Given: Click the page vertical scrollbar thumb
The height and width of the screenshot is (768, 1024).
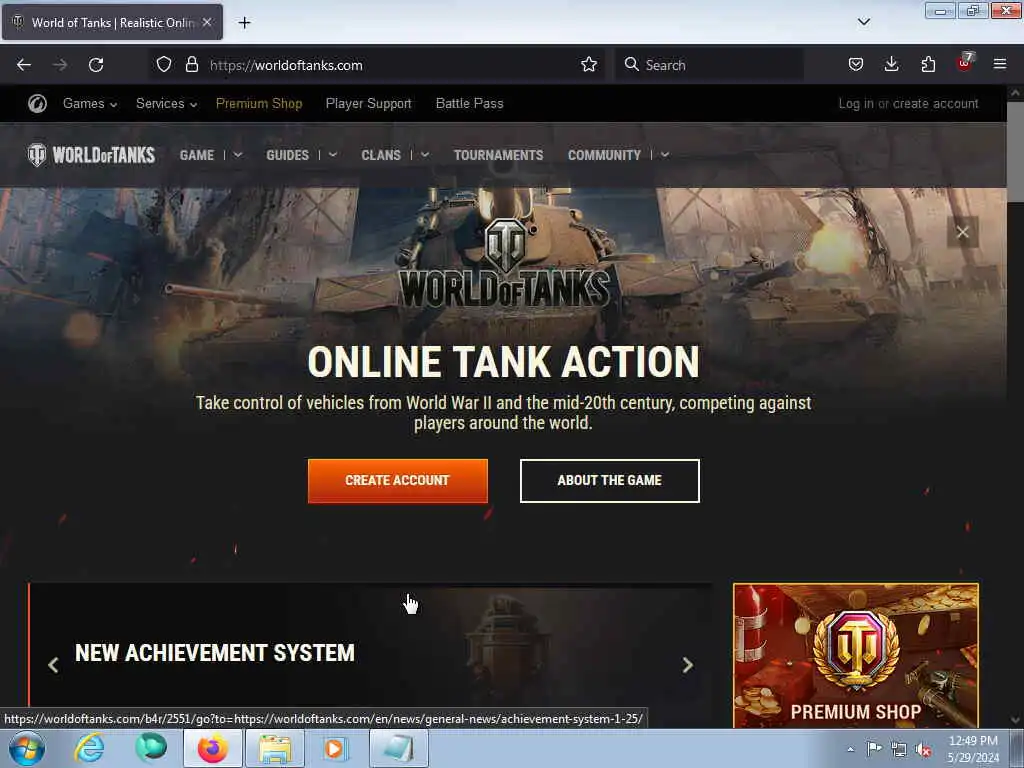Looking at the screenshot, I should click(x=1015, y=150).
